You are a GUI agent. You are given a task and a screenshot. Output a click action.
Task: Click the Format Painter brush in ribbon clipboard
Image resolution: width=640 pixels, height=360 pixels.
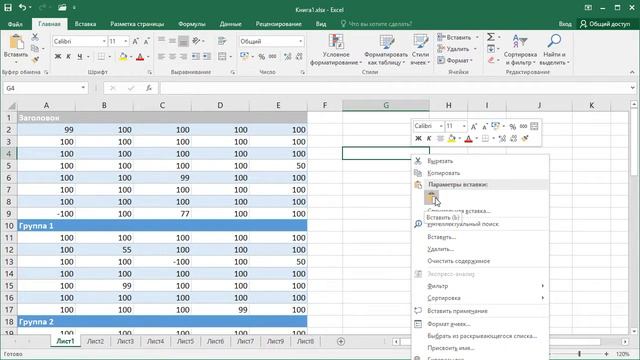coord(35,60)
